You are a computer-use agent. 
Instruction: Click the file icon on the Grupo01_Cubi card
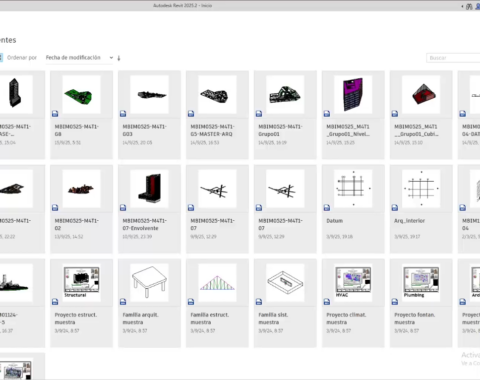click(395, 114)
